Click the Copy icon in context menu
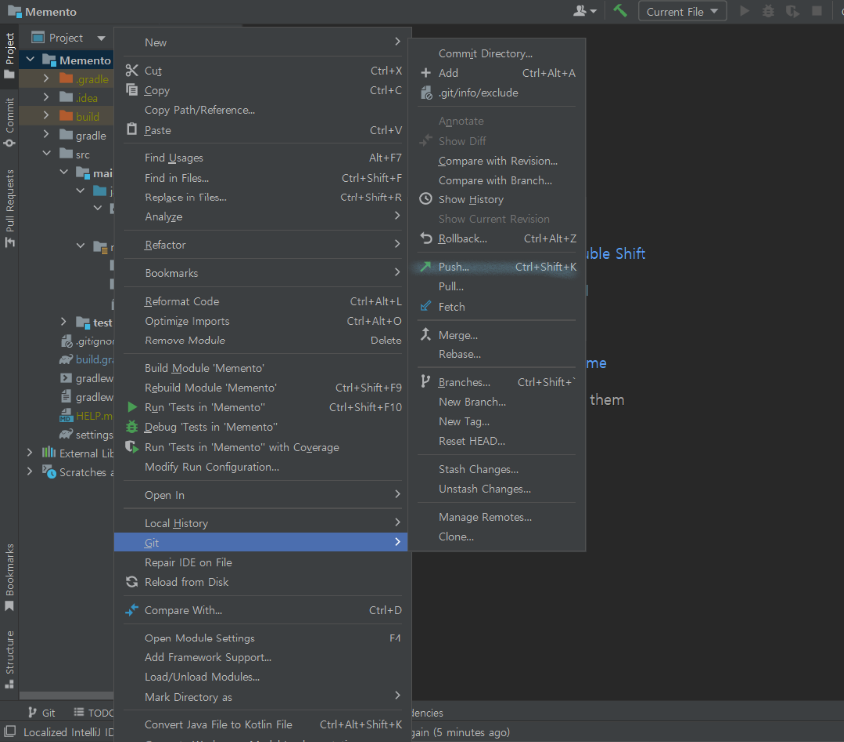Image resolution: width=844 pixels, height=742 pixels. (x=132, y=89)
